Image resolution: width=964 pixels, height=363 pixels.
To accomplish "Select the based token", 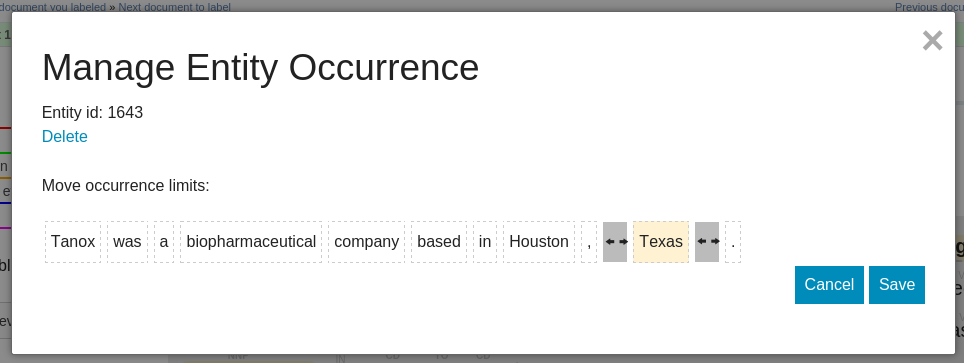I will point(439,242).
